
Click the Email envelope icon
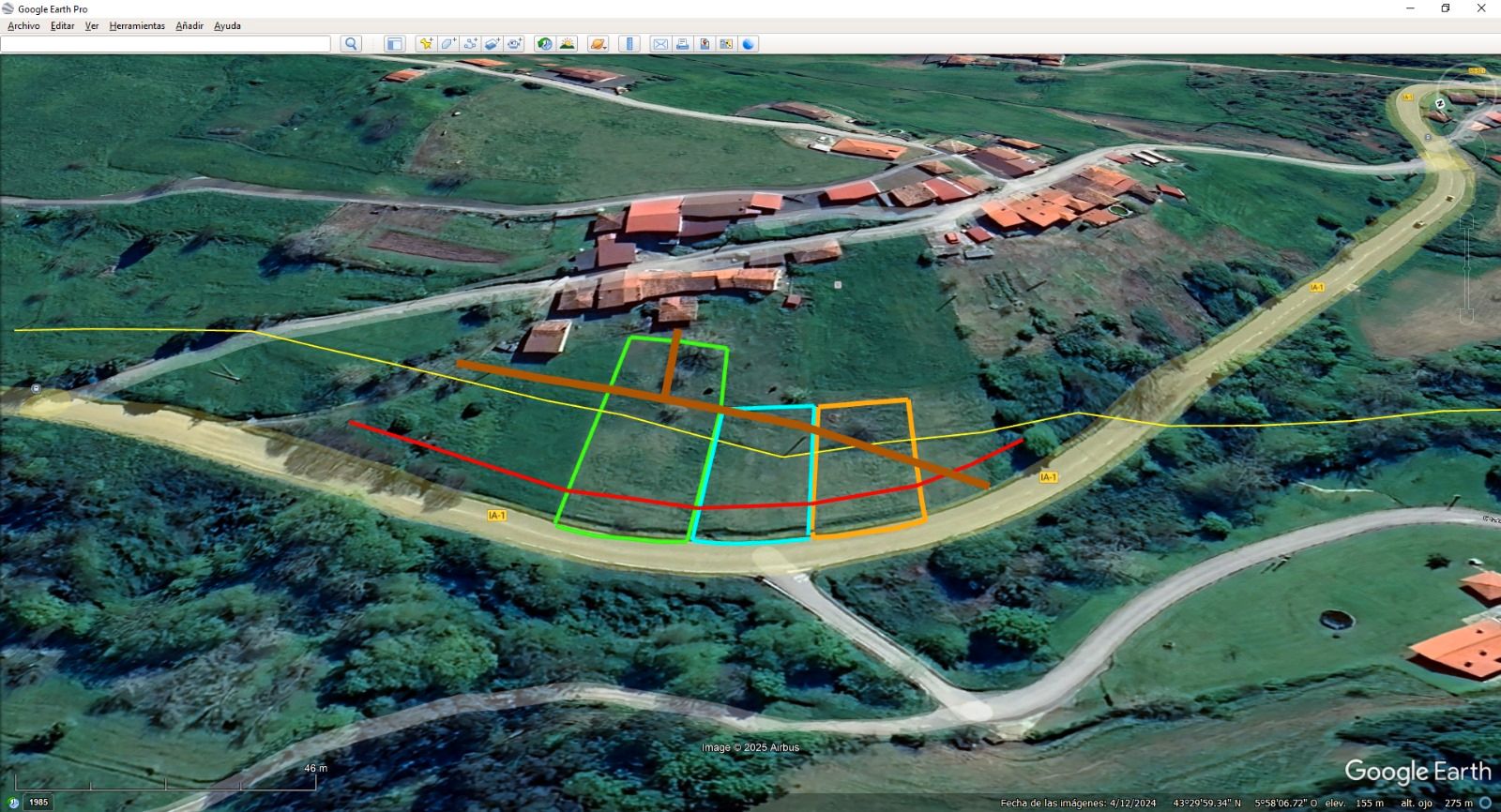pyautogui.click(x=660, y=44)
